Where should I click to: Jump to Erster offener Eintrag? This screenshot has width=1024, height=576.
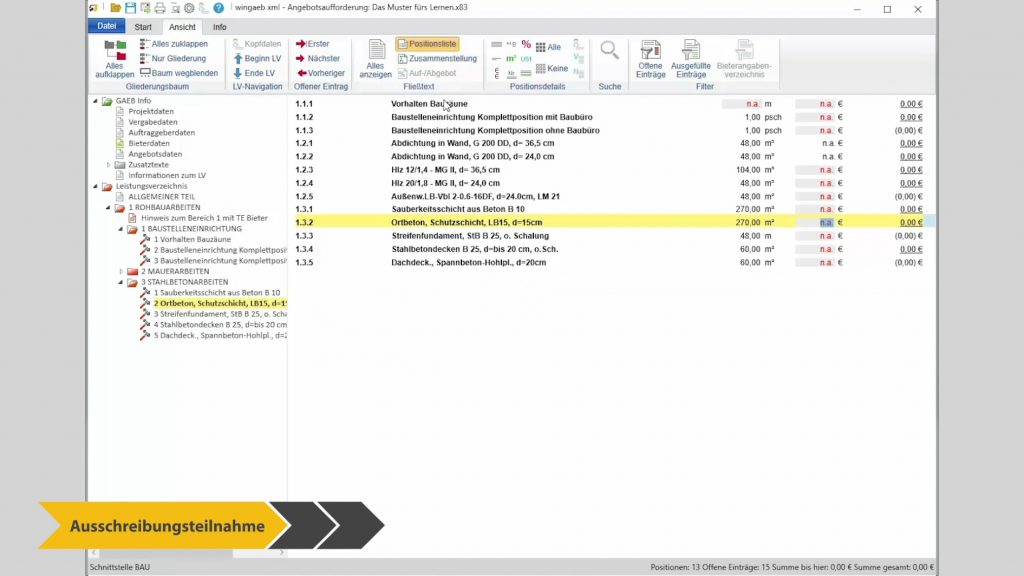pos(316,44)
